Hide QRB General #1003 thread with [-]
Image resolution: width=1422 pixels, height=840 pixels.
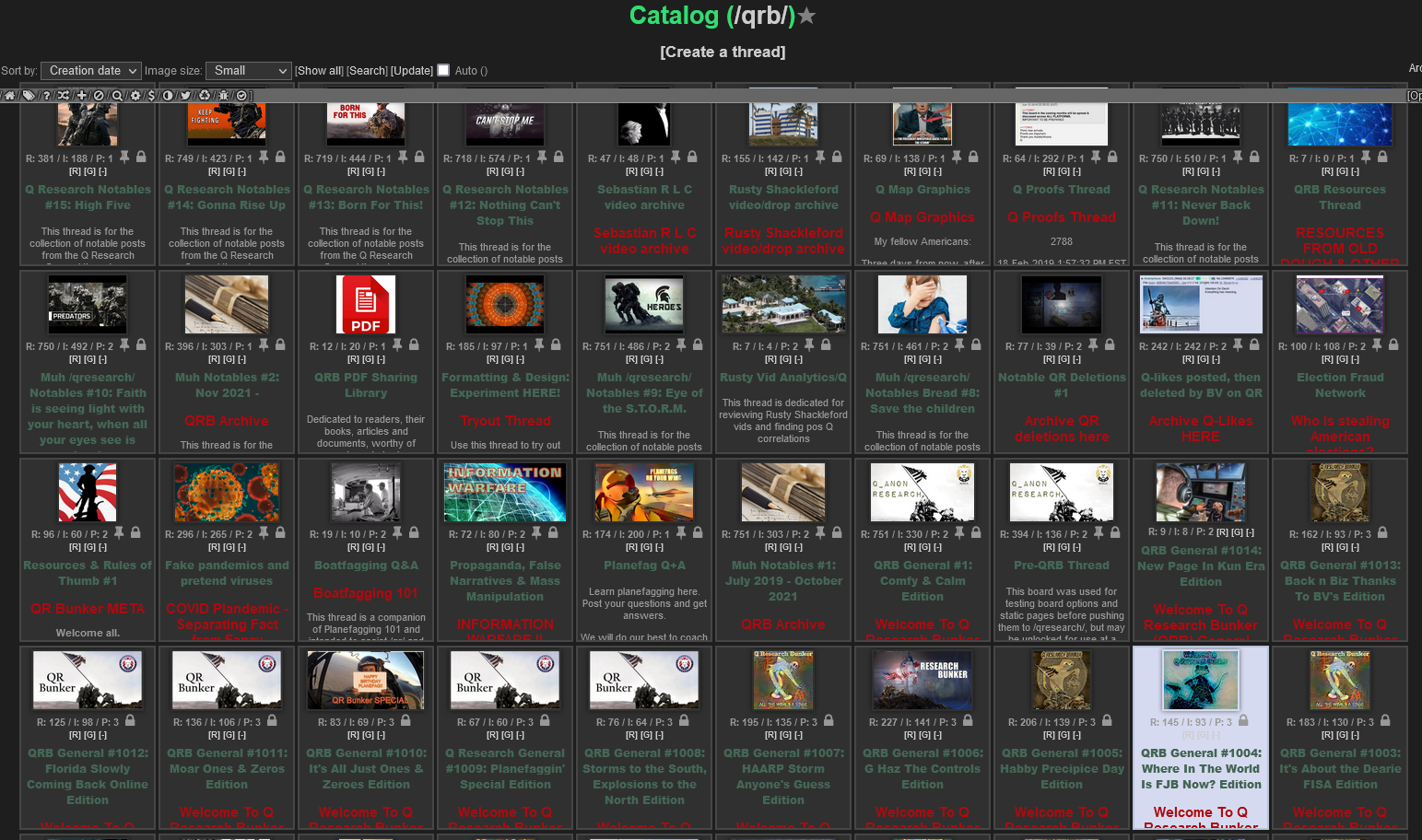pos(1355,735)
